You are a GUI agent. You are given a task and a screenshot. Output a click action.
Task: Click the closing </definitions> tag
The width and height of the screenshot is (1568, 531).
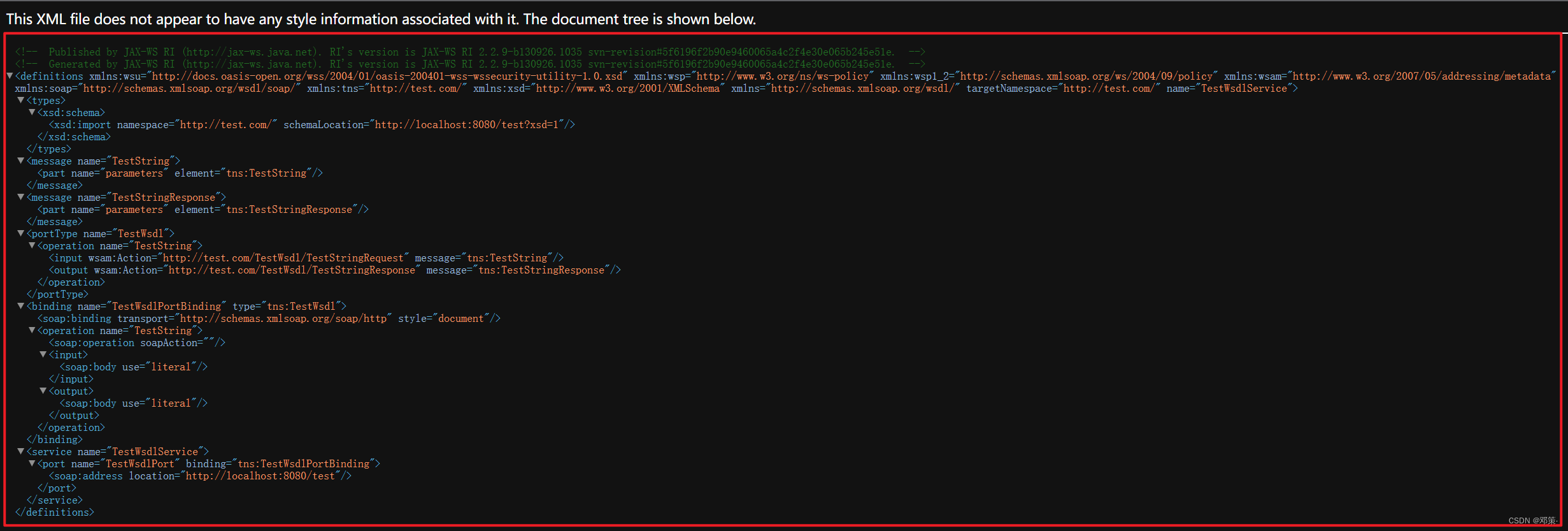55,512
